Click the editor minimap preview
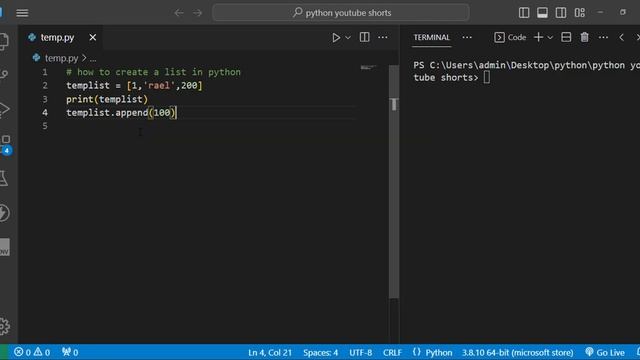The height and width of the screenshot is (360, 640). click(x=368, y=68)
